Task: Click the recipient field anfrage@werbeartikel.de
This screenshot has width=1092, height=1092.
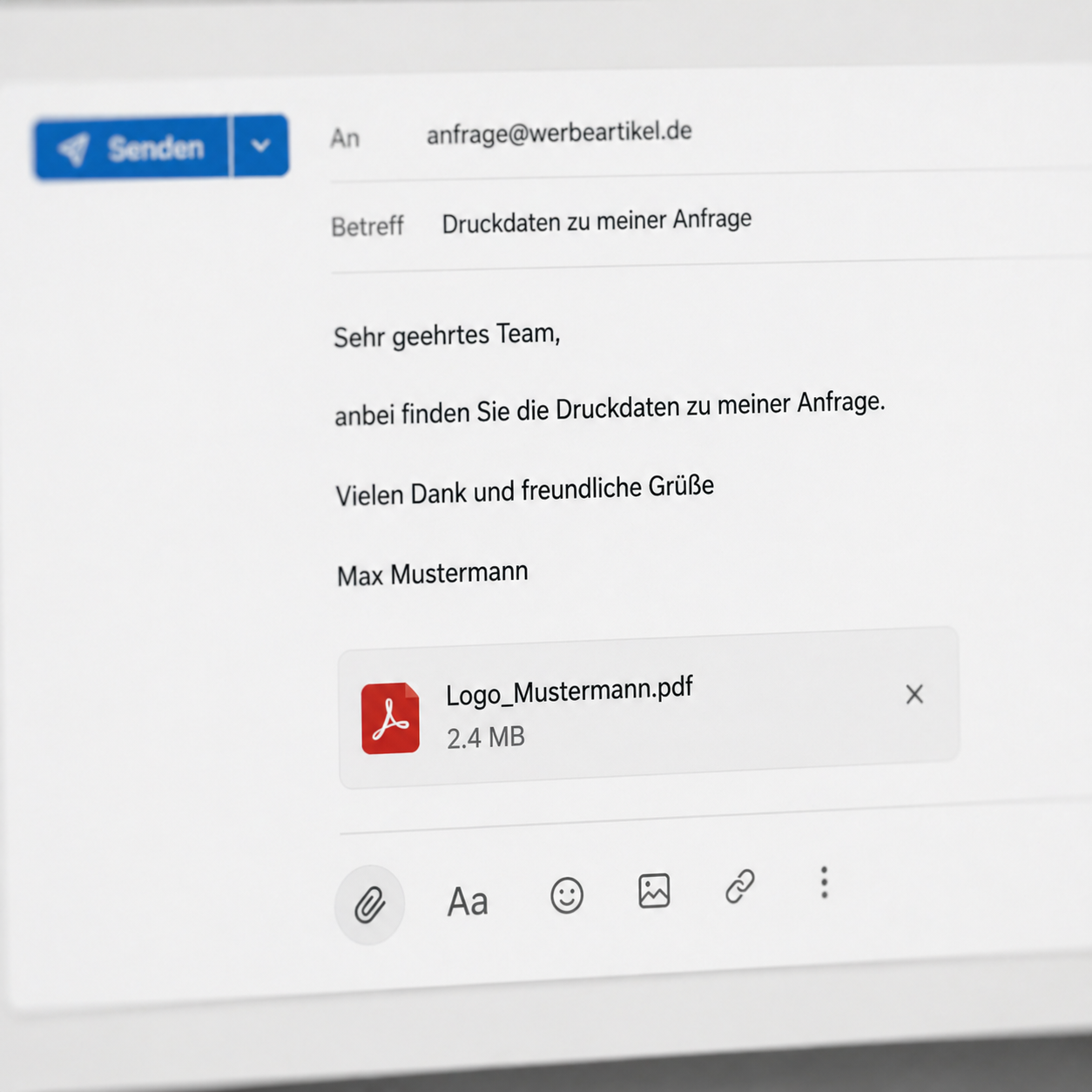Action: pyautogui.click(x=559, y=132)
